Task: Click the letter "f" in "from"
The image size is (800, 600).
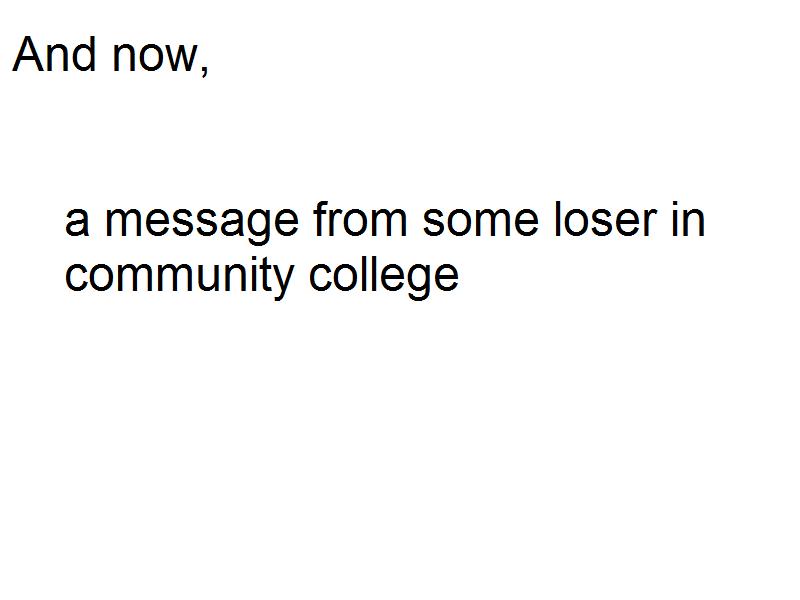Action: [320, 220]
